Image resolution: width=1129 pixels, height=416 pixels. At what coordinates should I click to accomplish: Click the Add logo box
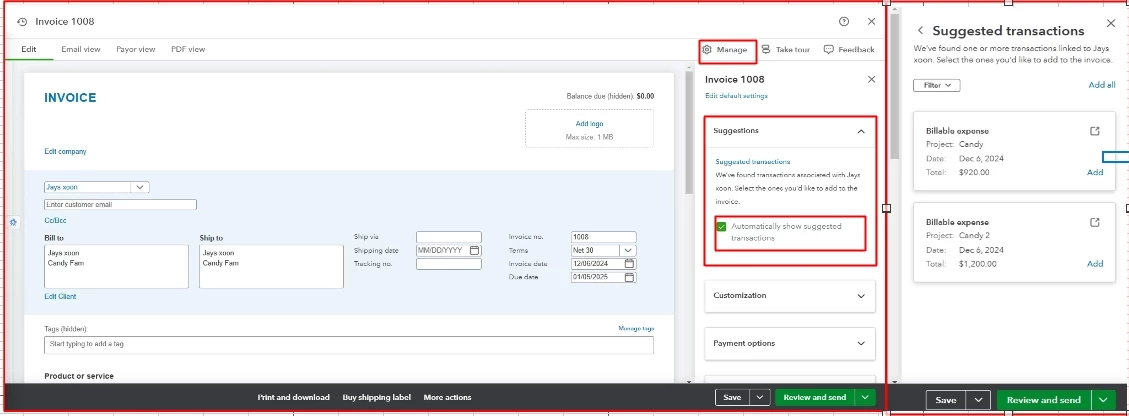(x=590, y=129)
